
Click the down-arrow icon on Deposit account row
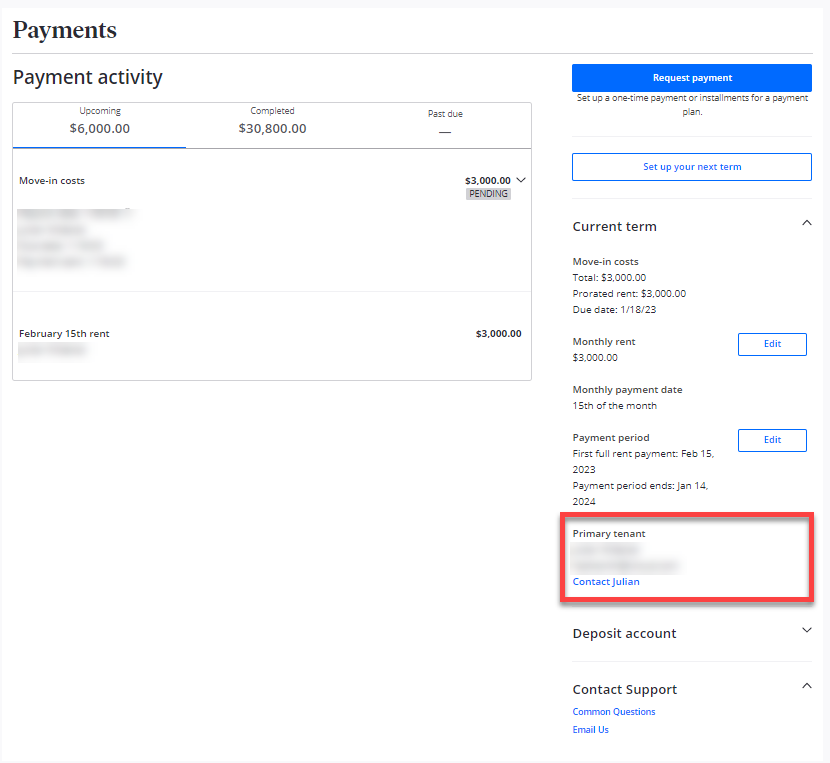coord(807,630)
